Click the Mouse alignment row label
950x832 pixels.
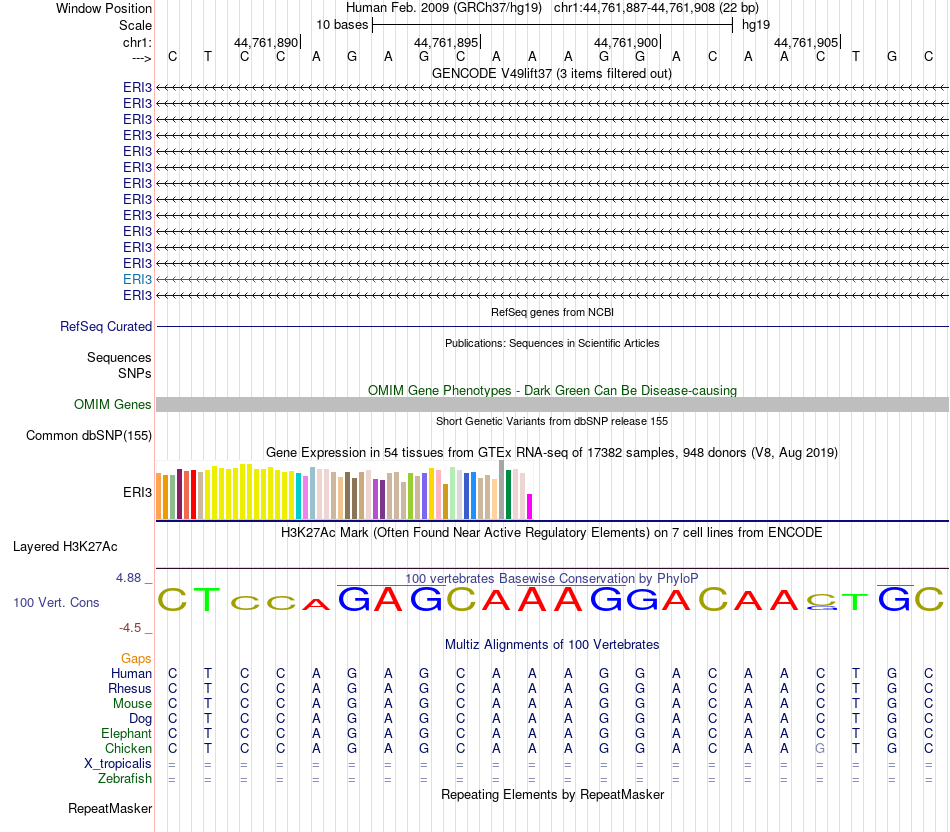click(x=132, y=704)
